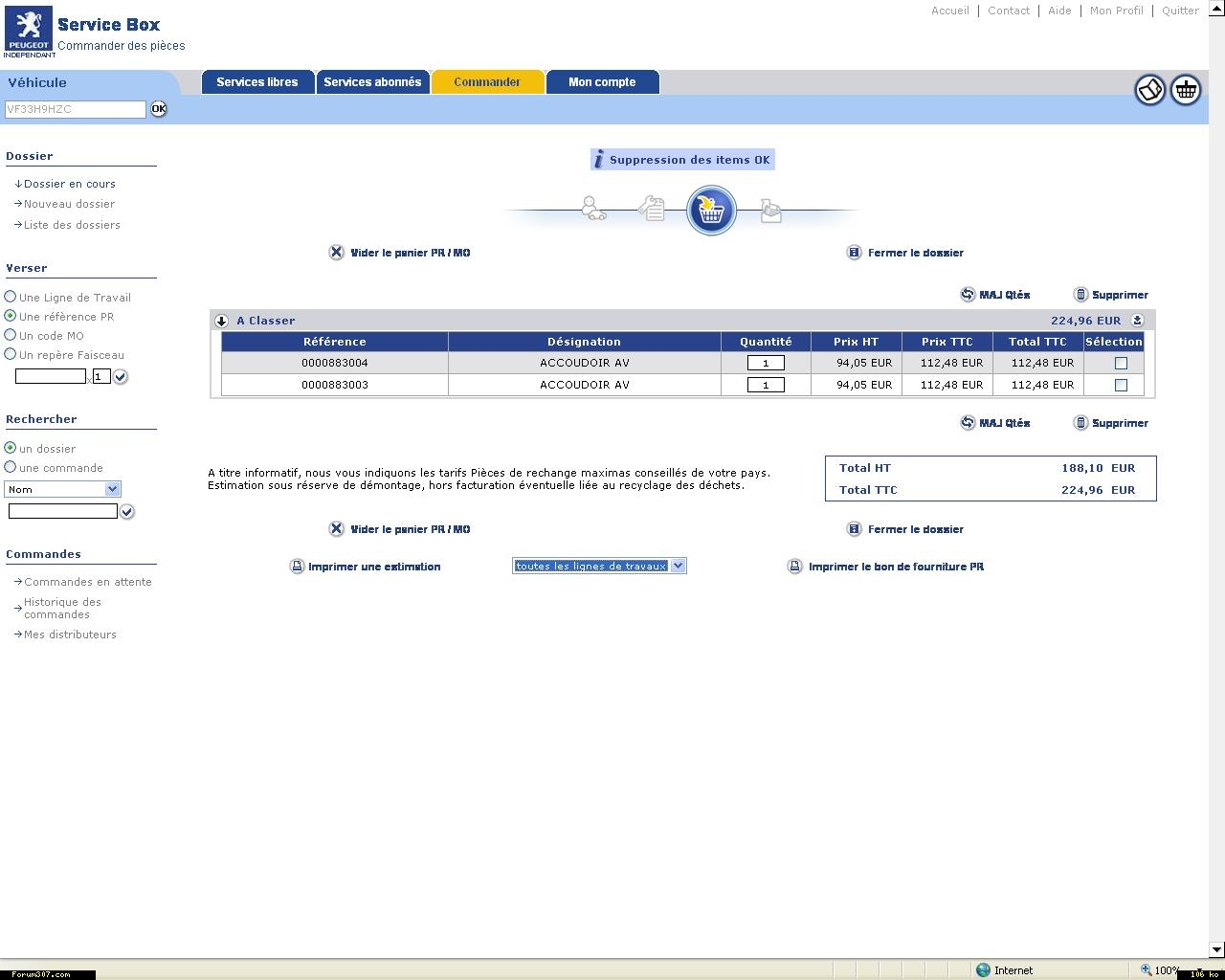Switch to the 'Services abonnés' tab

click(x=372, y=82)
